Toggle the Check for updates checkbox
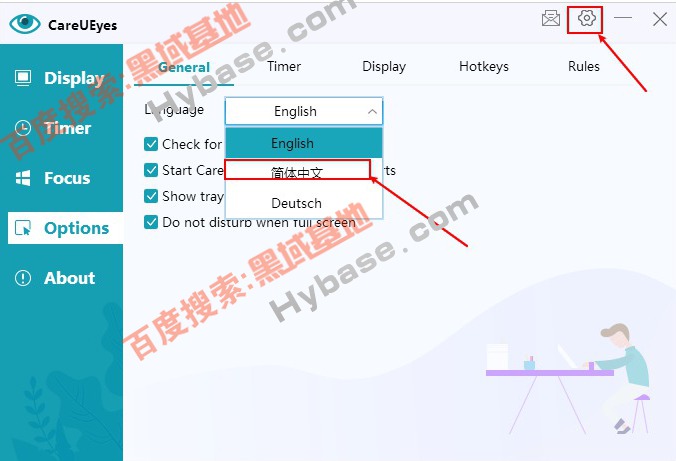This screenshot has height=461, width=676. click(x=151, y=144)
